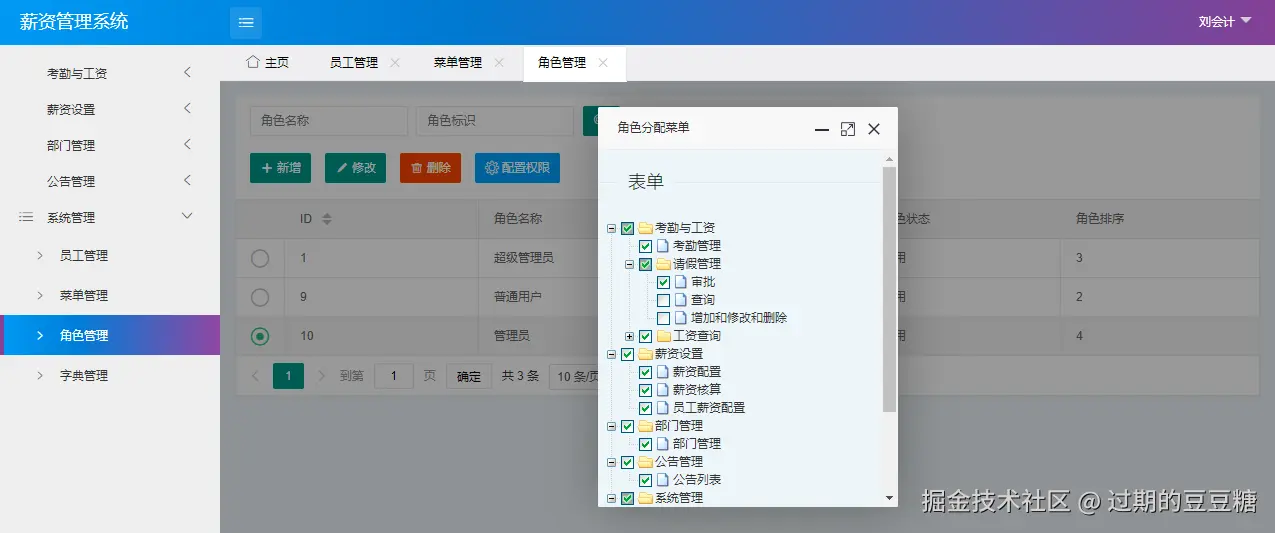Collapse the 考勤与工资 tree node
This screenshot has height=533, width=1275.
coord(612,228)
